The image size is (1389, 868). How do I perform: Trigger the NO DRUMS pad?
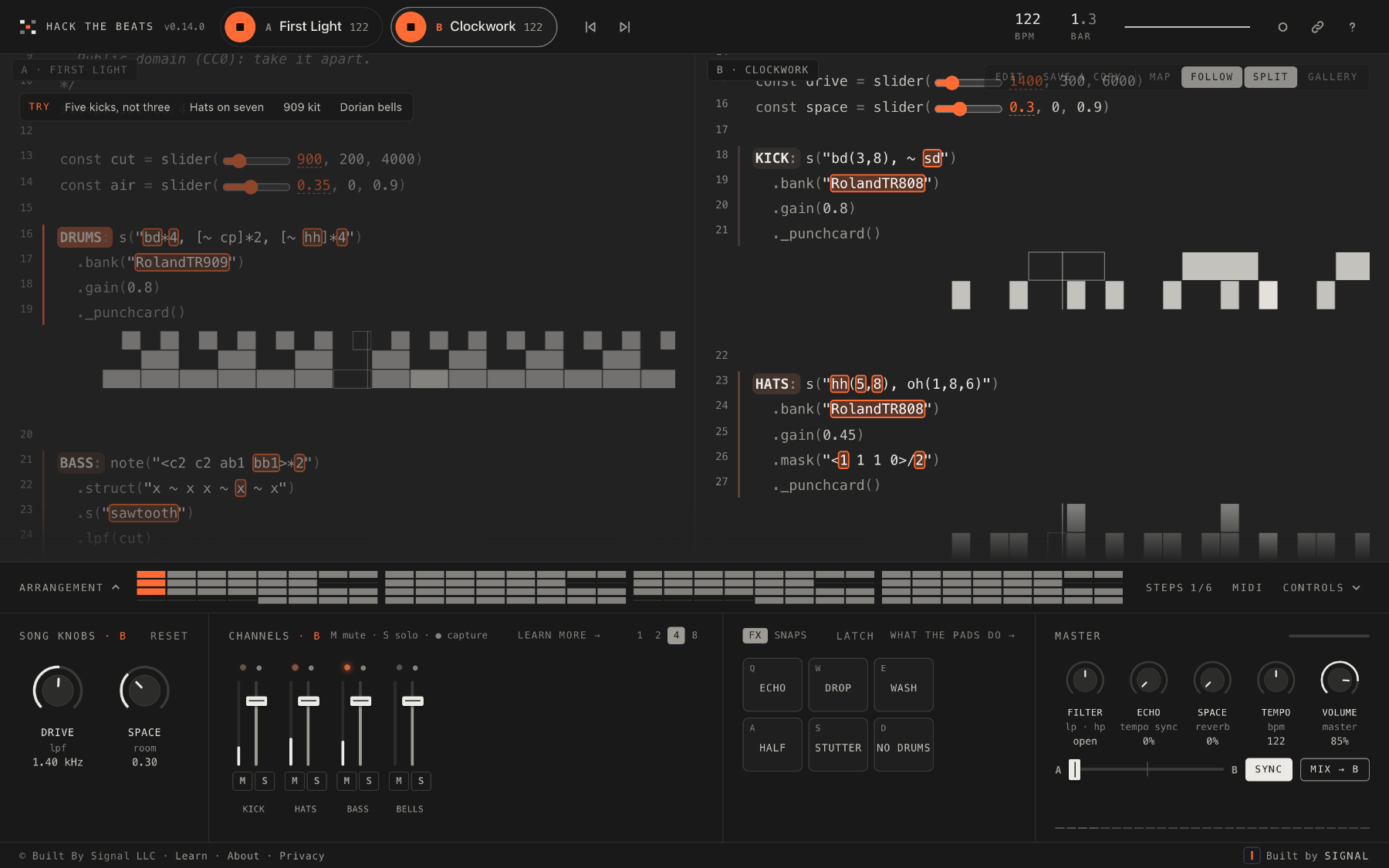(x=904, y=745)
